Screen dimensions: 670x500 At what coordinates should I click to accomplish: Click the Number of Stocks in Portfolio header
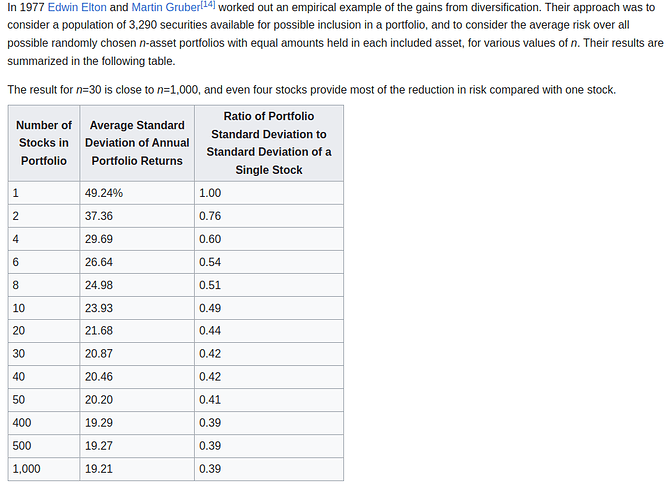tap(44, 143)
